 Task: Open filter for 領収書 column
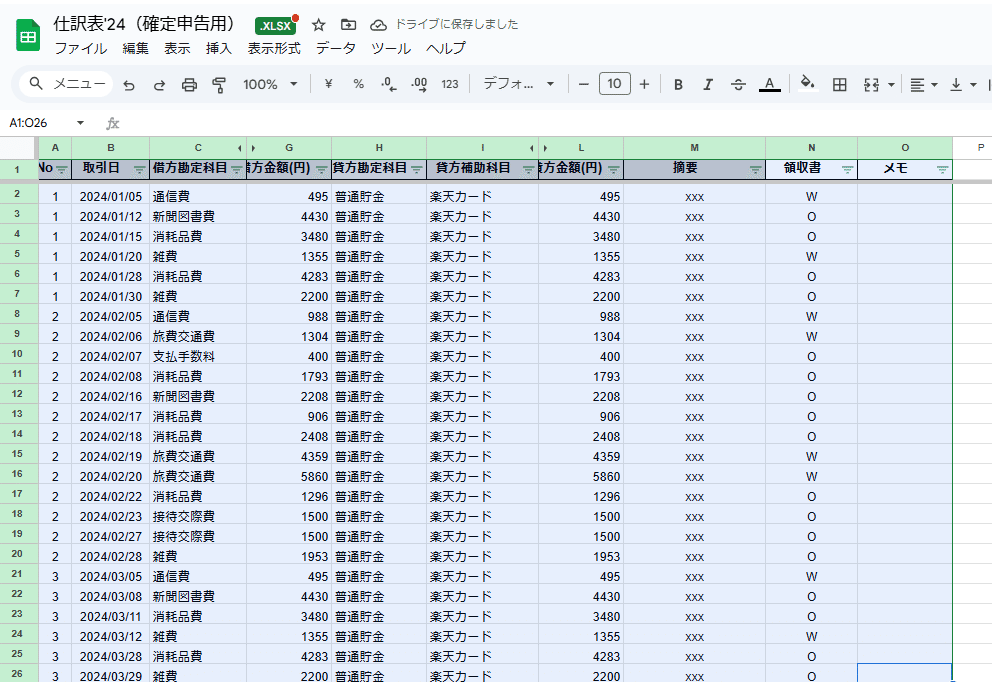(848, 169)
